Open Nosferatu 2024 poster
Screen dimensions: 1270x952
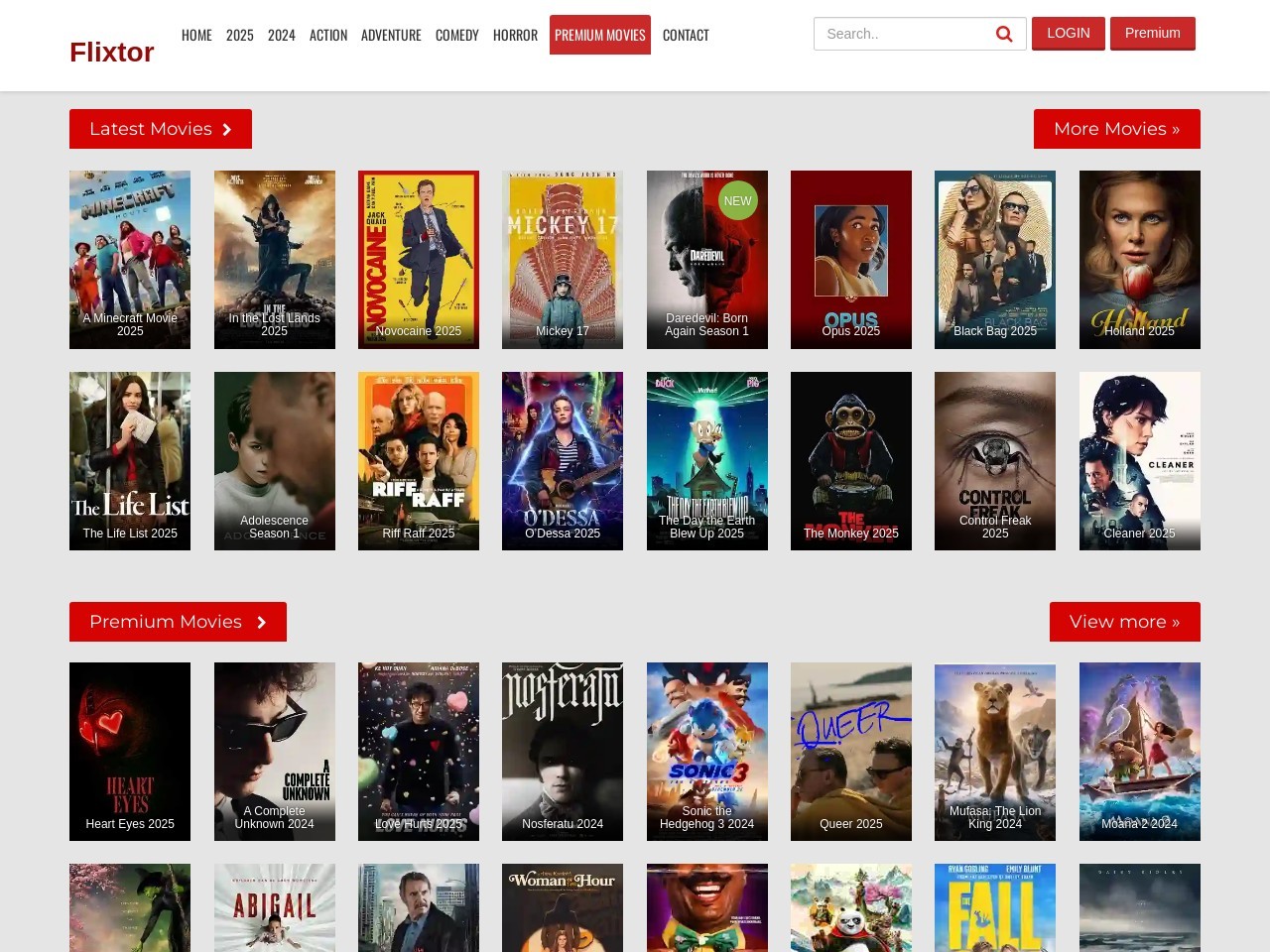pyautogui.click(x=563, y=752)
